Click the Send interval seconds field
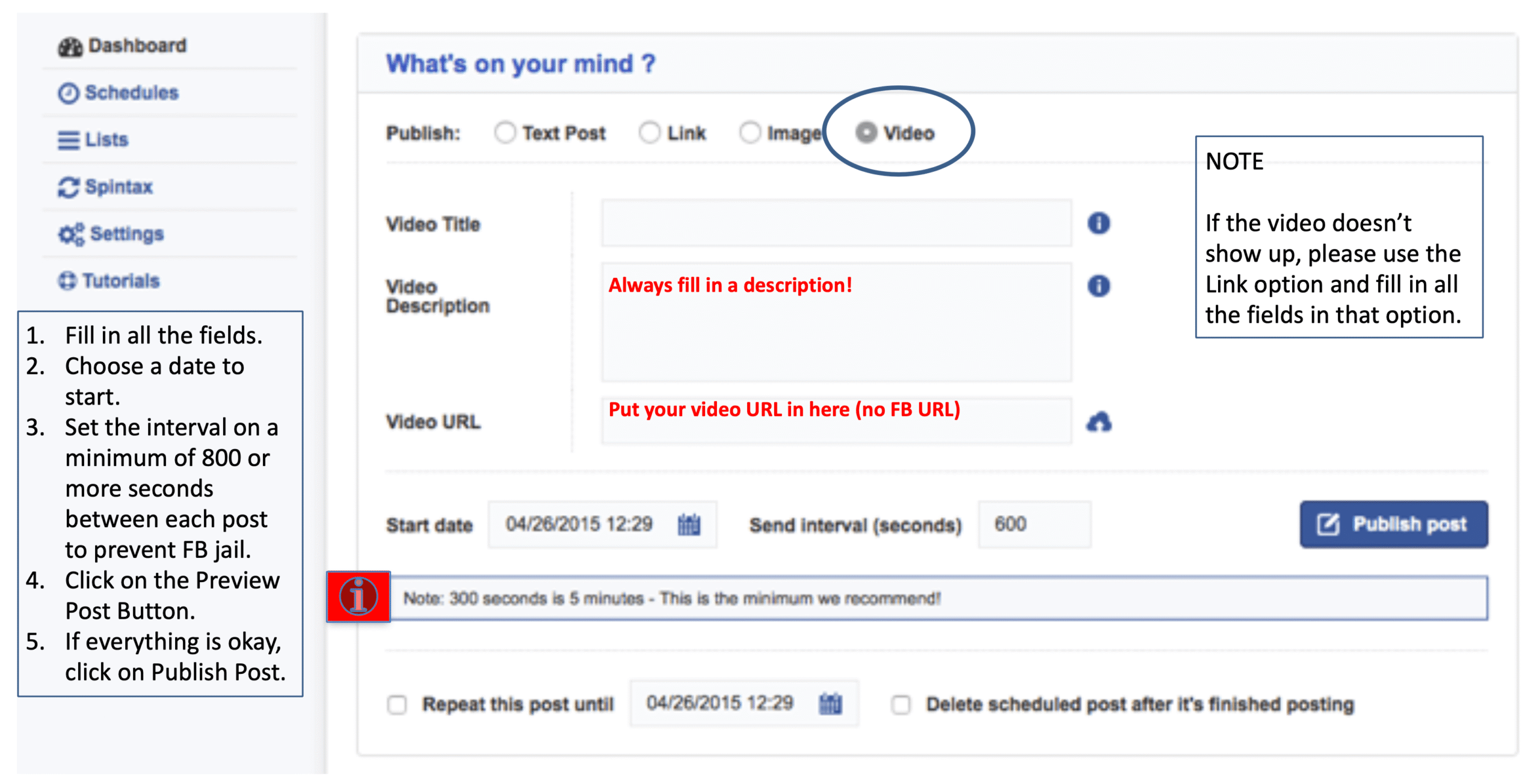Image resolution: width=1540 pixels, height=784 pixels. pyautogui.click(x=1033, y=524)
